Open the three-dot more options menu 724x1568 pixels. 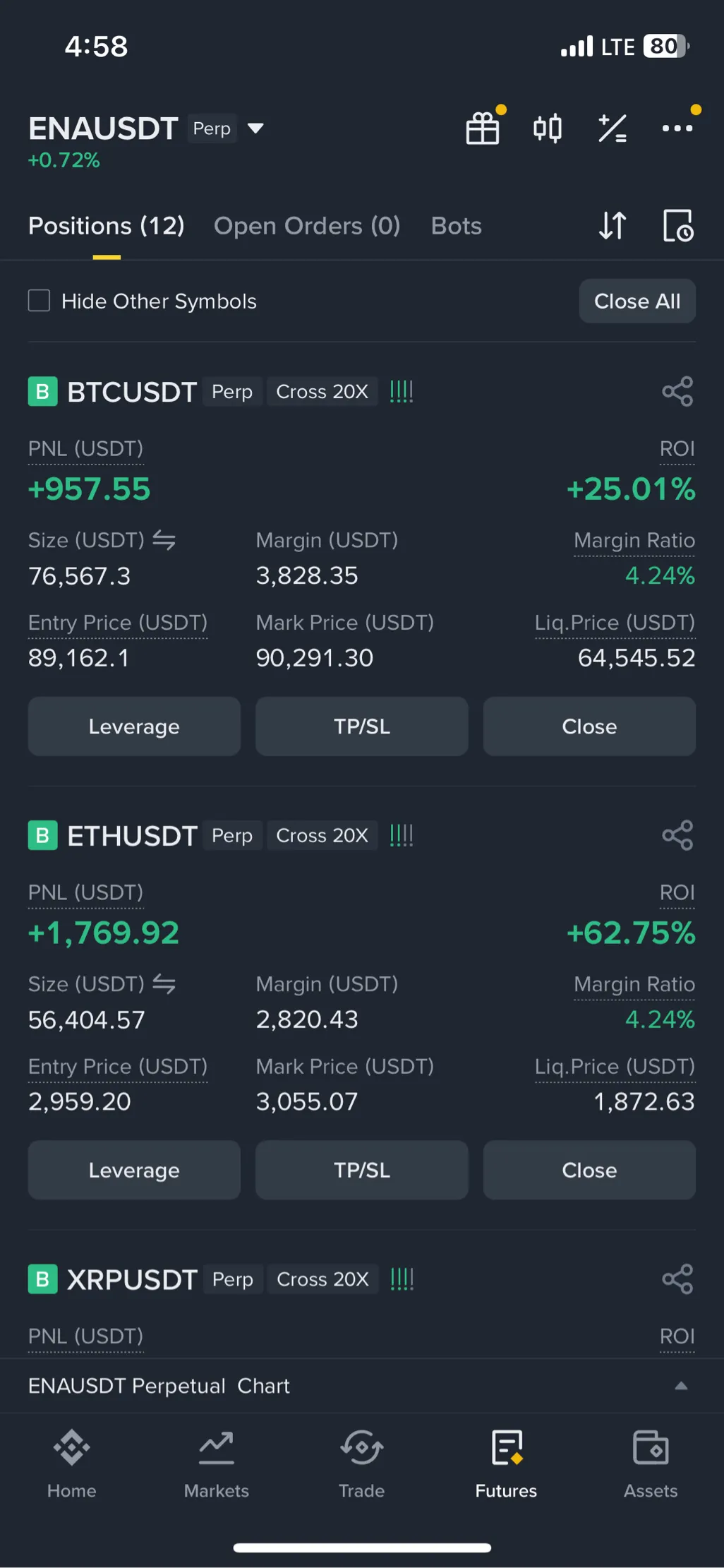coord(677,128)
